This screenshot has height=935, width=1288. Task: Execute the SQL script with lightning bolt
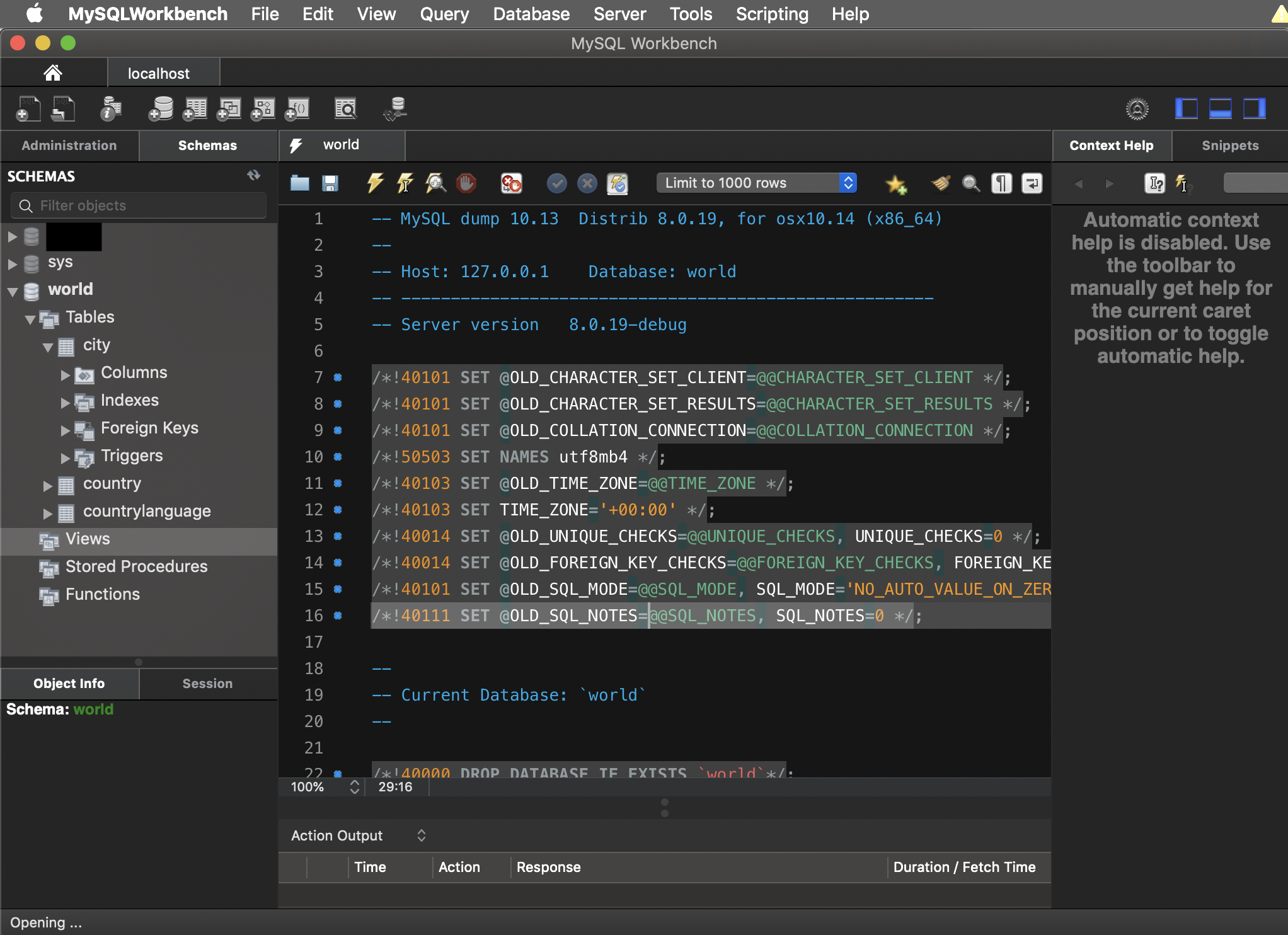click(375, 183)
